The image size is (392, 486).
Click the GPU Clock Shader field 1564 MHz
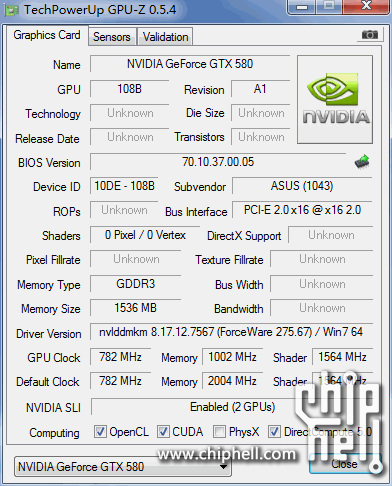[342, 357]
